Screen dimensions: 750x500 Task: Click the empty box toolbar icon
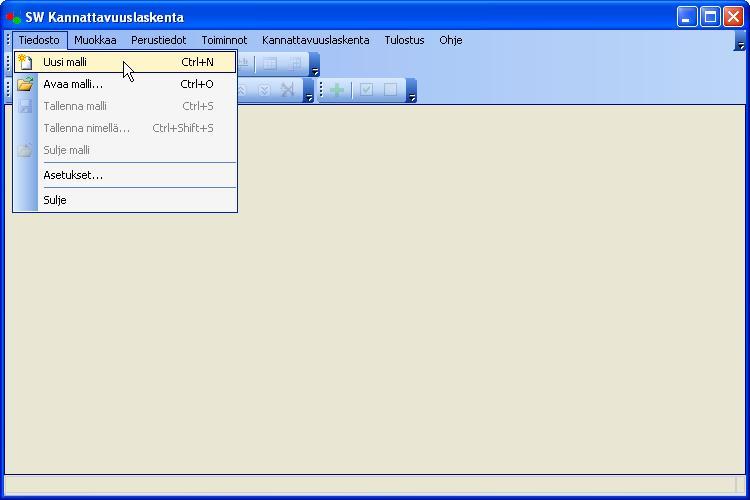click(x=390, y=89)
